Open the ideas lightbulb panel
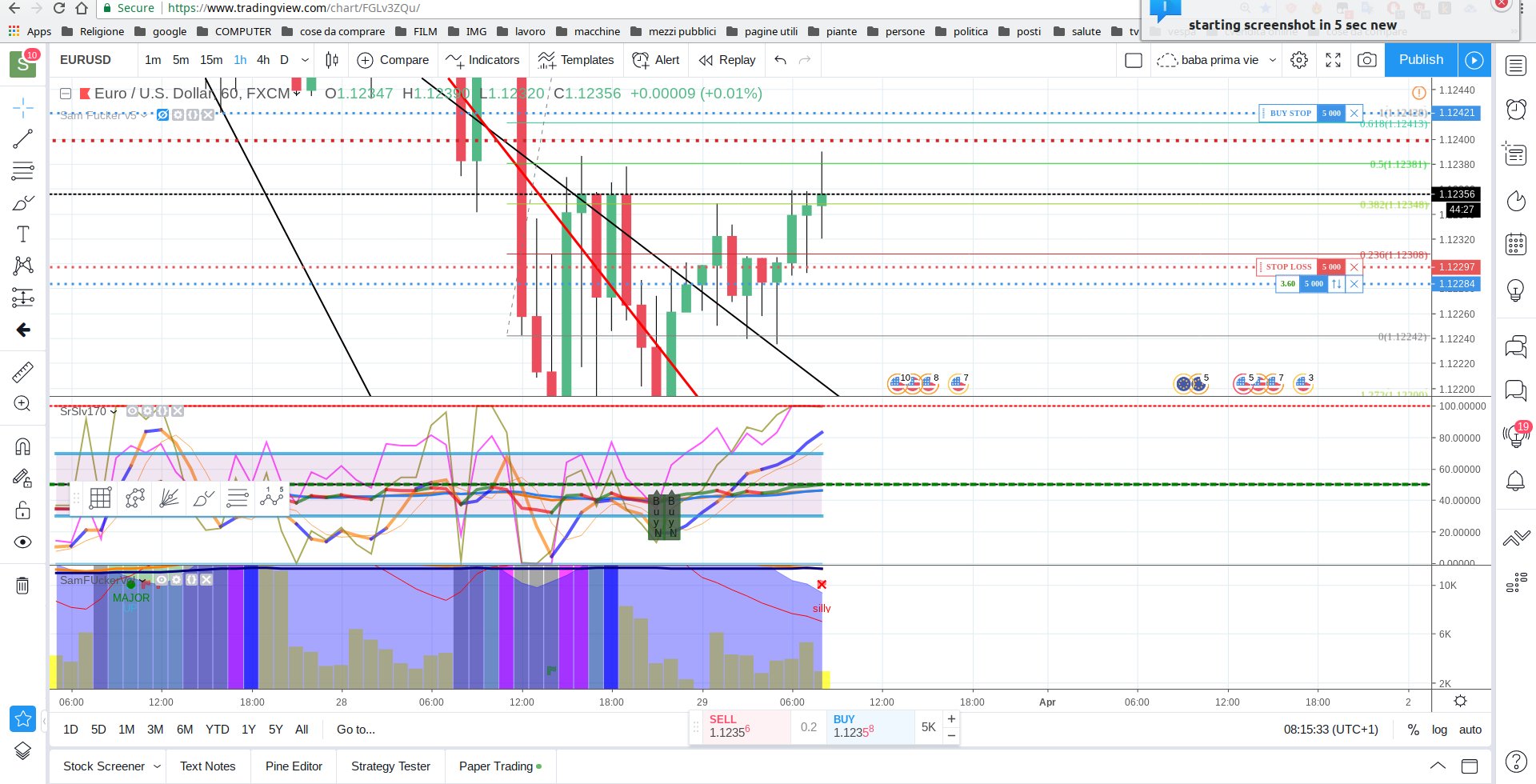The image size is (1536, 784). (x=1516, y=290)
